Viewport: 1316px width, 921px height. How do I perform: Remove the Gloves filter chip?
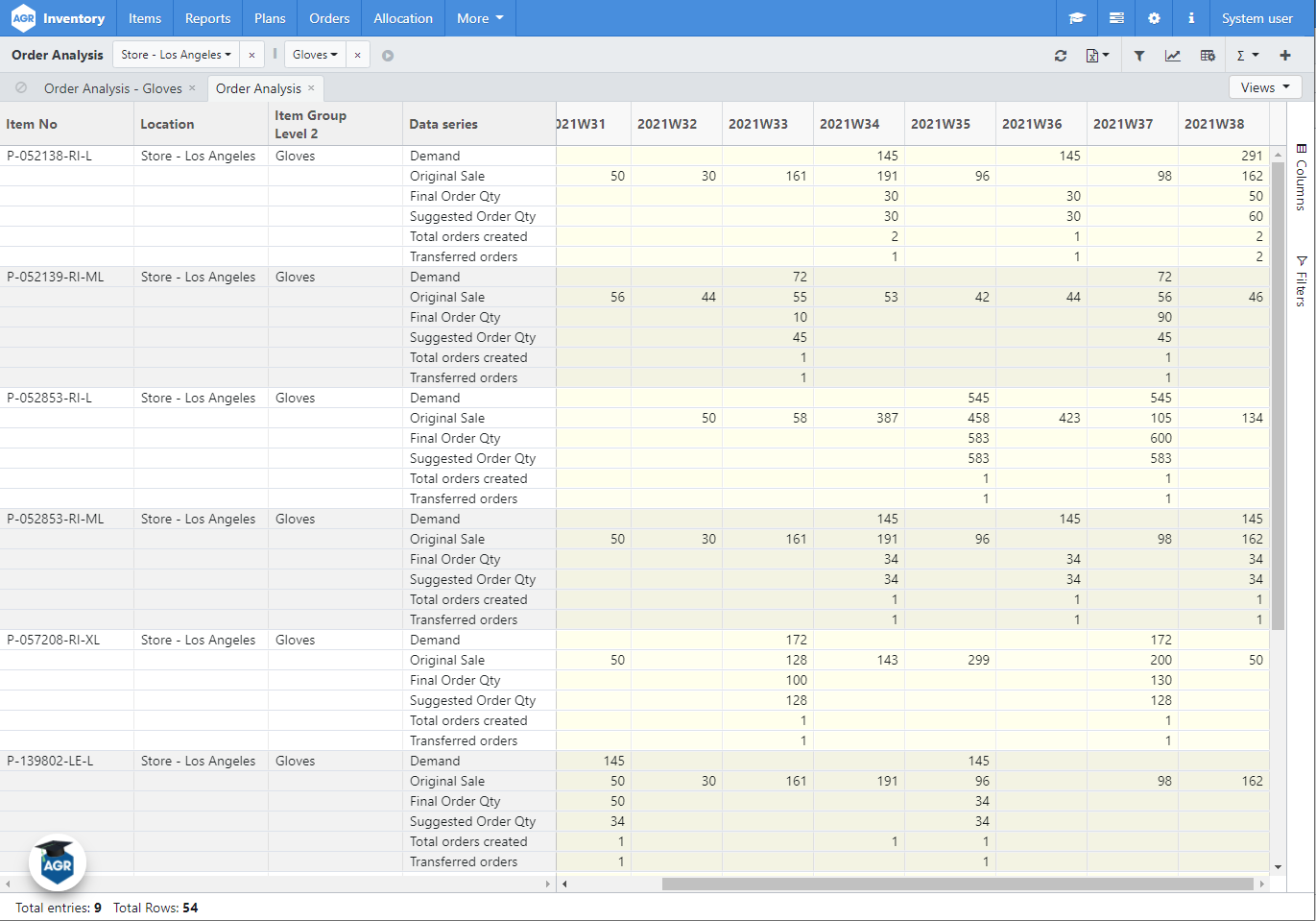click(358, 55)
